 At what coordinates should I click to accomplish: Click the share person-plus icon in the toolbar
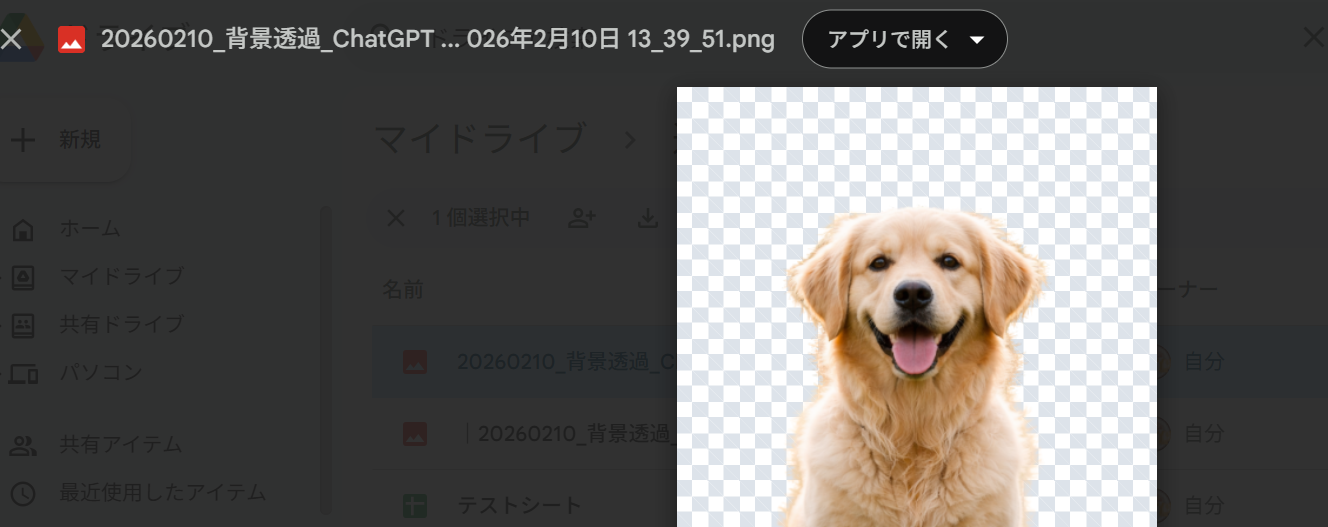tap(581, 218)
